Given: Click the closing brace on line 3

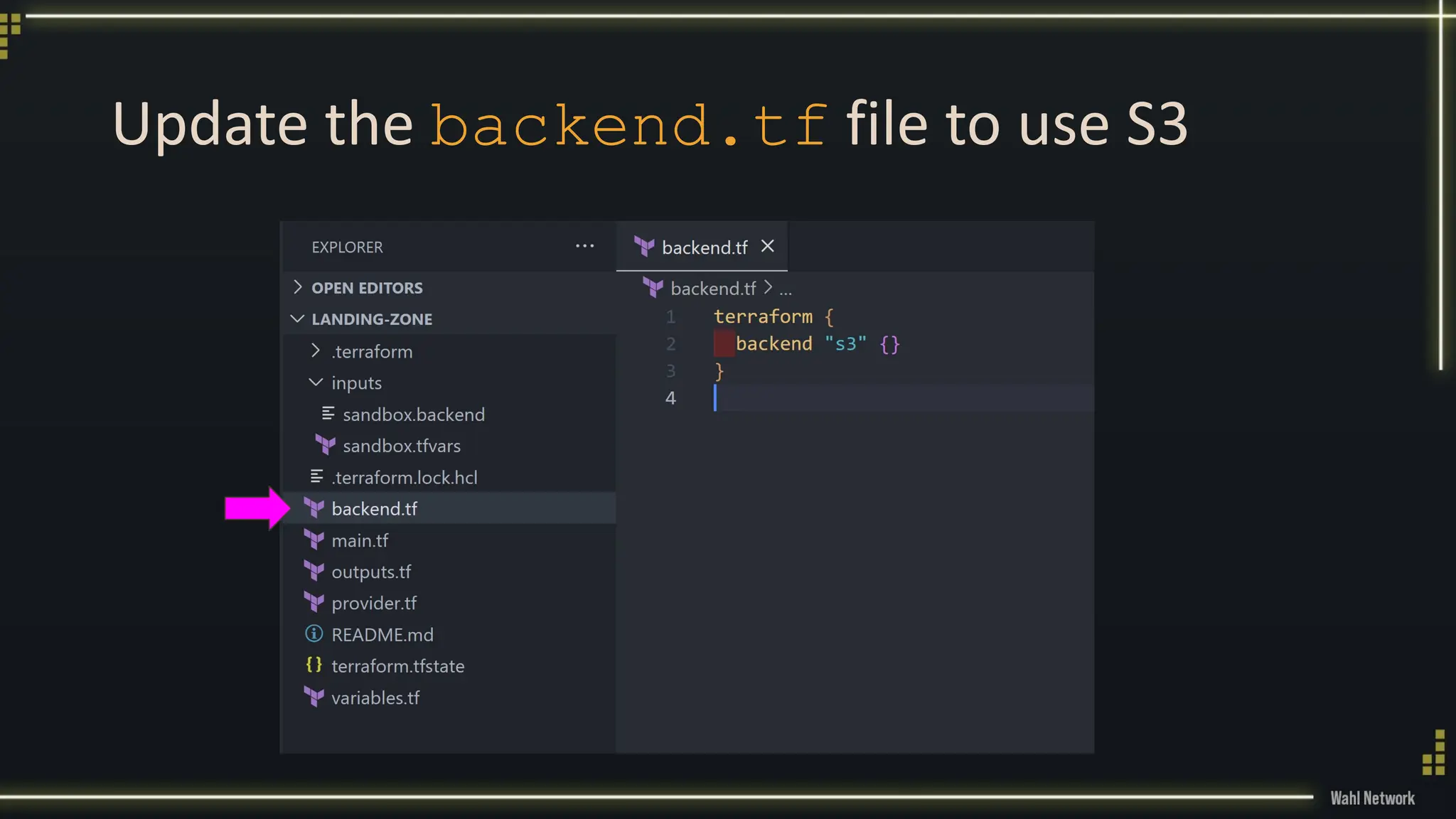Looking at the screenshot, I should pyautogui.click(x=719, y=371).
